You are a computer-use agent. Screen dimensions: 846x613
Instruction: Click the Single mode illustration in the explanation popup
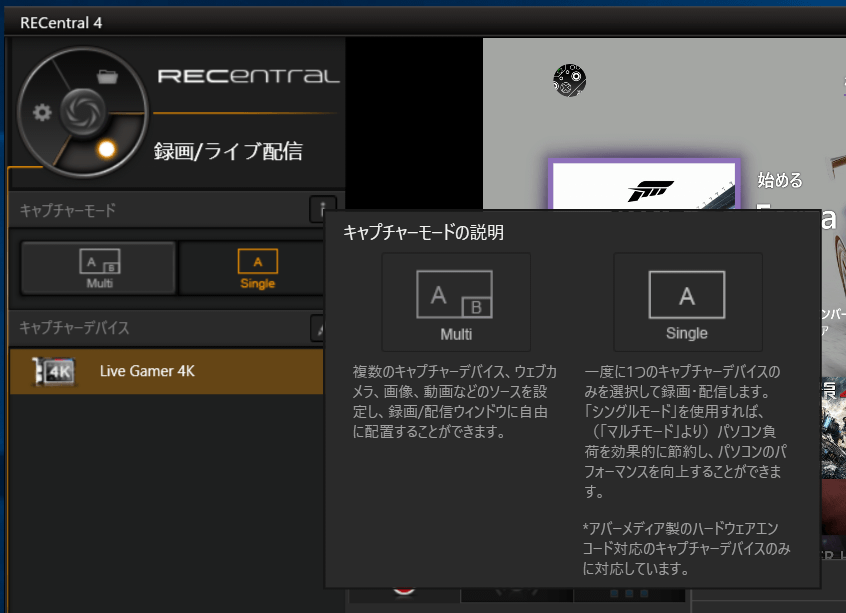pos(687,302)
